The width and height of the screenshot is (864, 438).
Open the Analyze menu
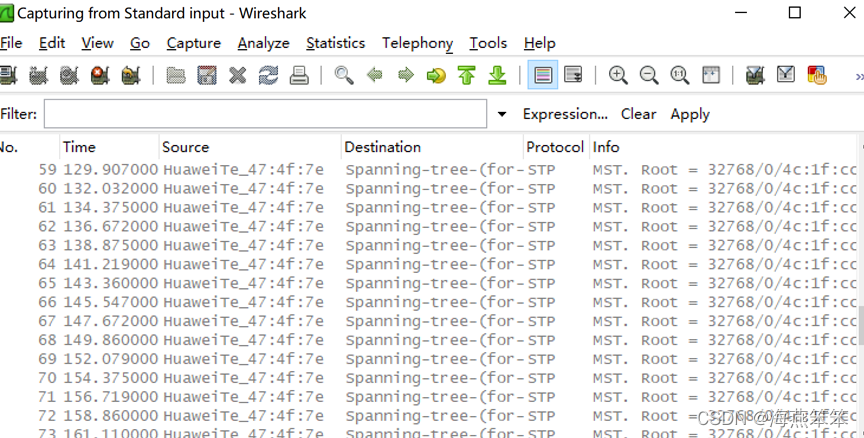(x=263, y=43)
